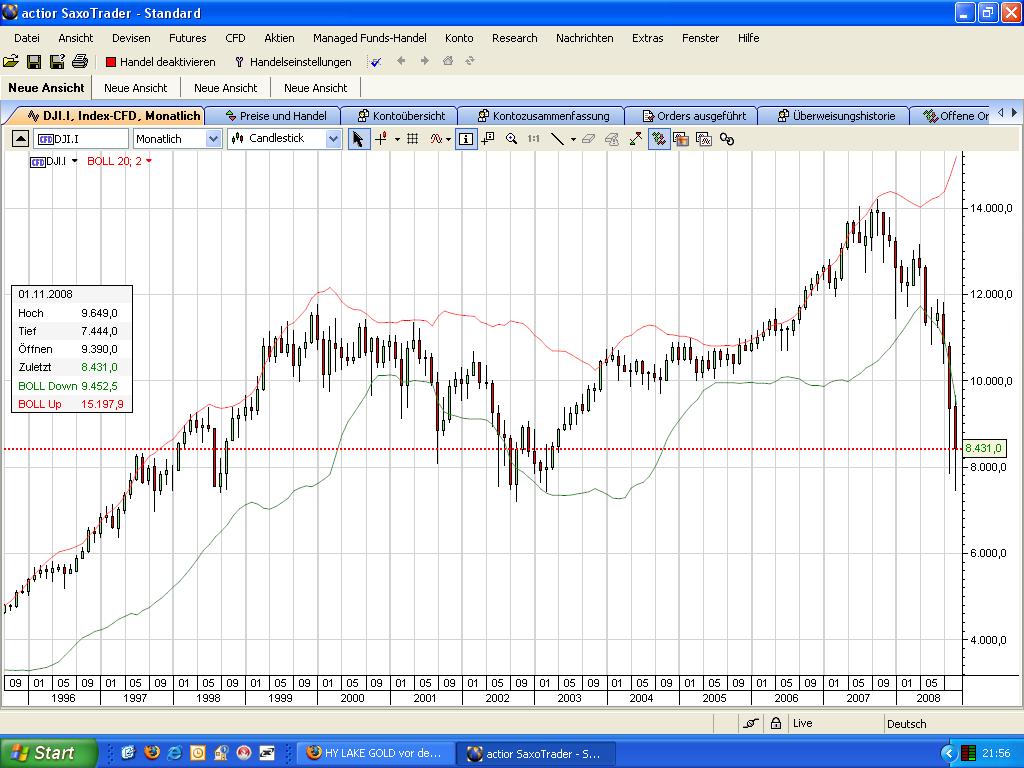The width and height of the screenshot is (1024, 768).
Task: Toggle the highlighted trade-markers chart icon
Action: click(x=659, y=138)
